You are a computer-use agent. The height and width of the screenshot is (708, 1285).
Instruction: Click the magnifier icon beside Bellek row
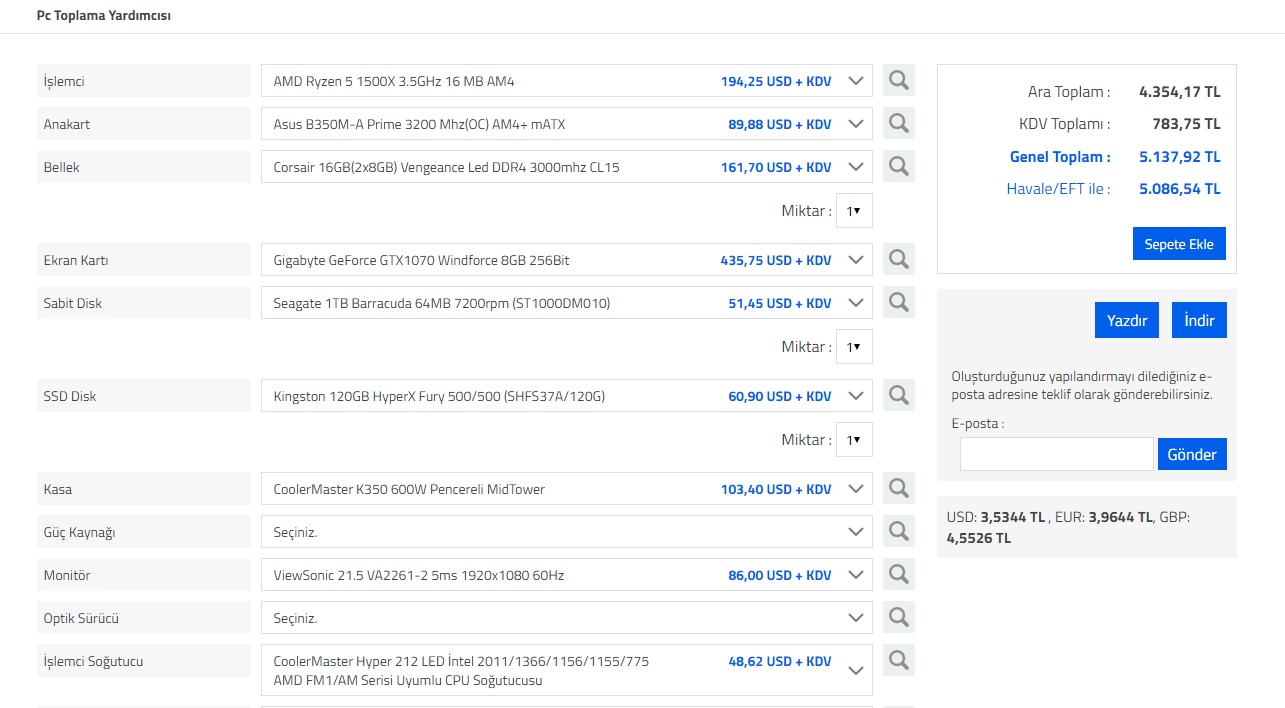(x=898, y=166)
